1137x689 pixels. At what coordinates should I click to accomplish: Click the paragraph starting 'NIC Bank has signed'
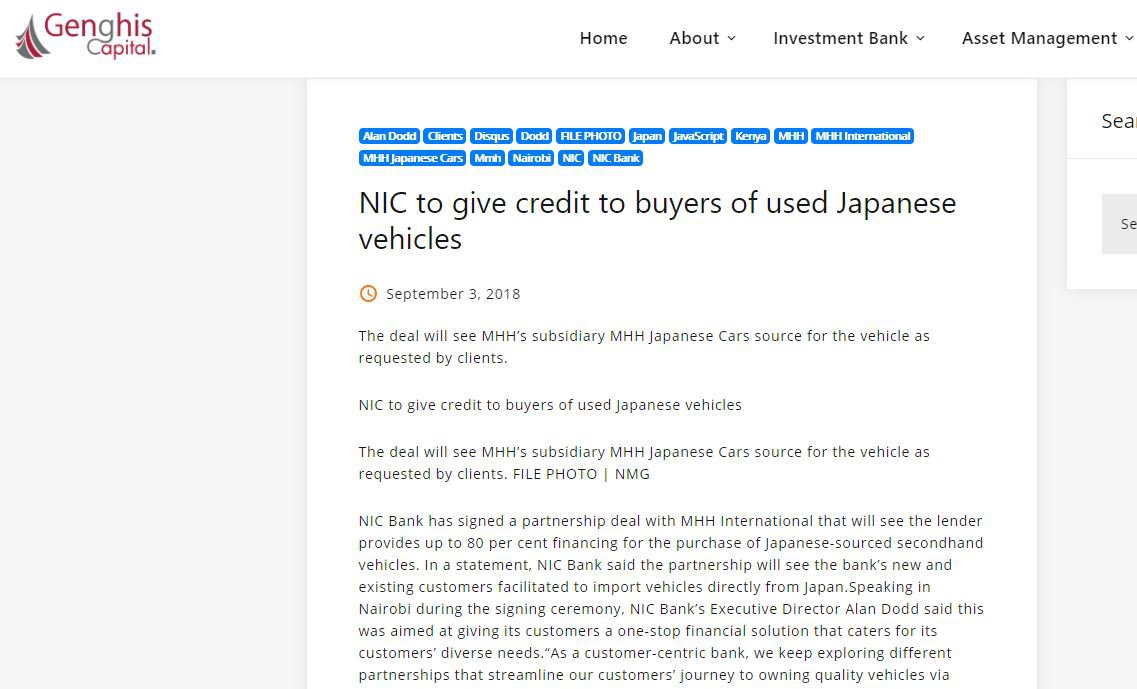[671, 598]
